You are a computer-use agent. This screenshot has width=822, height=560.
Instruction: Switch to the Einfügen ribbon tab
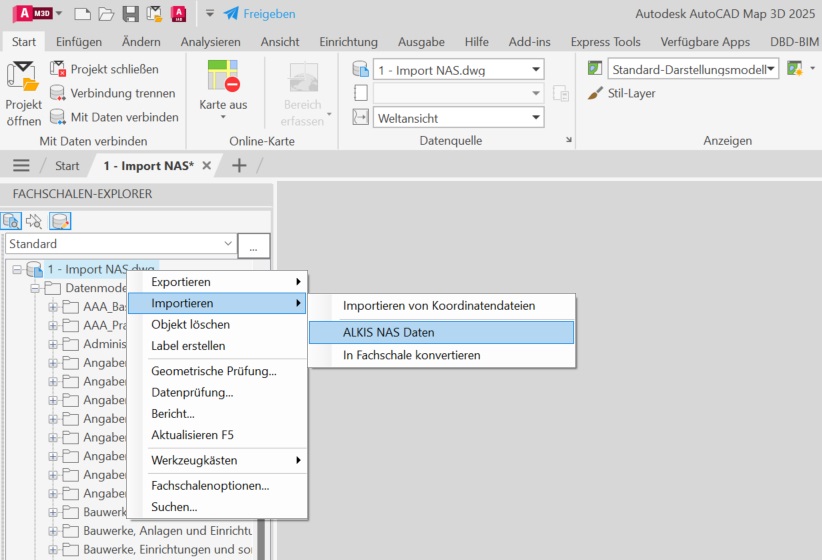click(x=79, y=42)
